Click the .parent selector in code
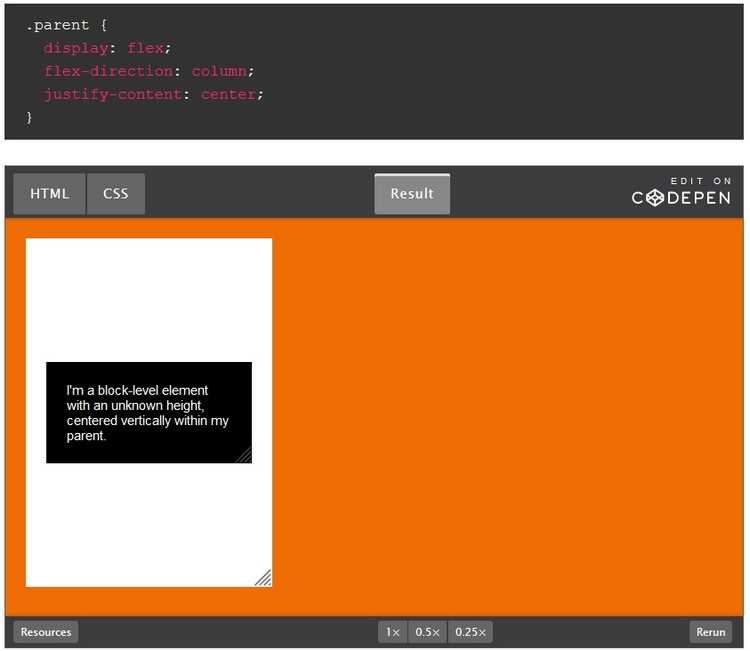The height and width of the screenshot is (651, 750). point(58,25)
